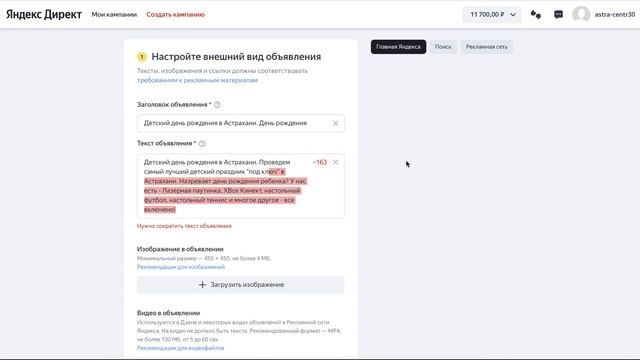Click Настройте внешний вид объявления heading

236,57
